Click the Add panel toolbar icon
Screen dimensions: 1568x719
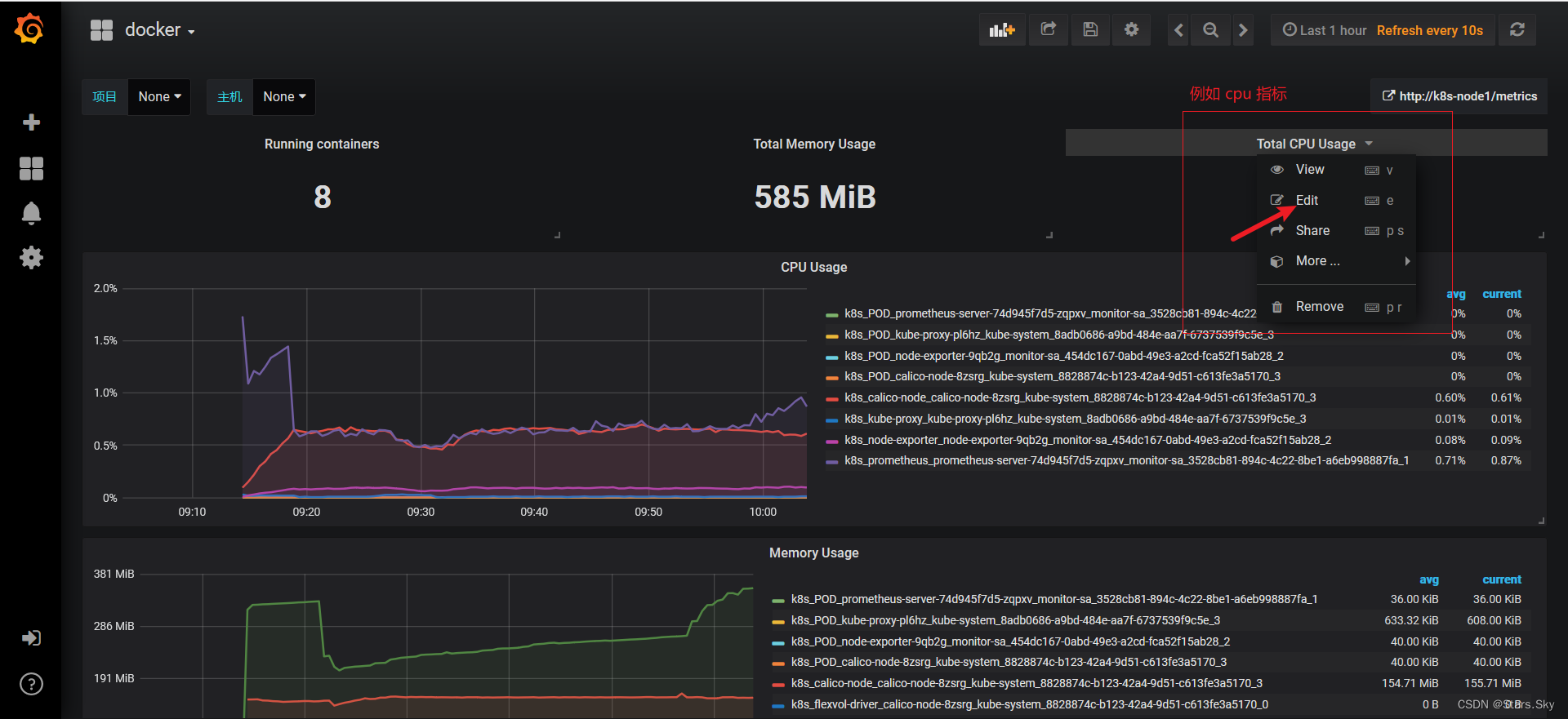tap(1001, 30)
